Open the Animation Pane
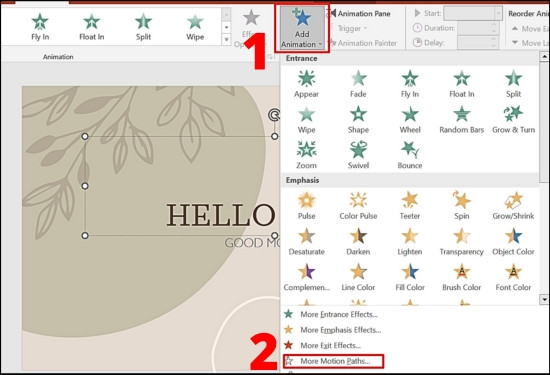Viewport: 550px width, 375px height. click(361, 14)
